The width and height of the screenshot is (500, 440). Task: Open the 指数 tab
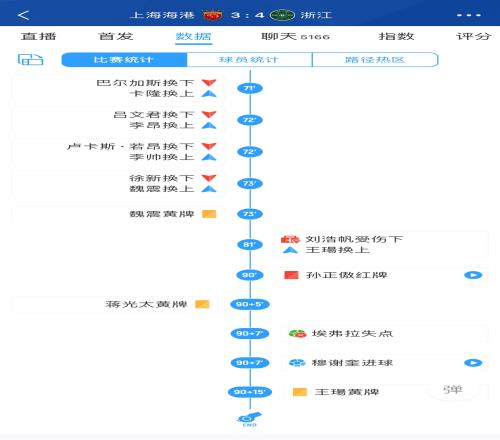[x=396, y=36]
